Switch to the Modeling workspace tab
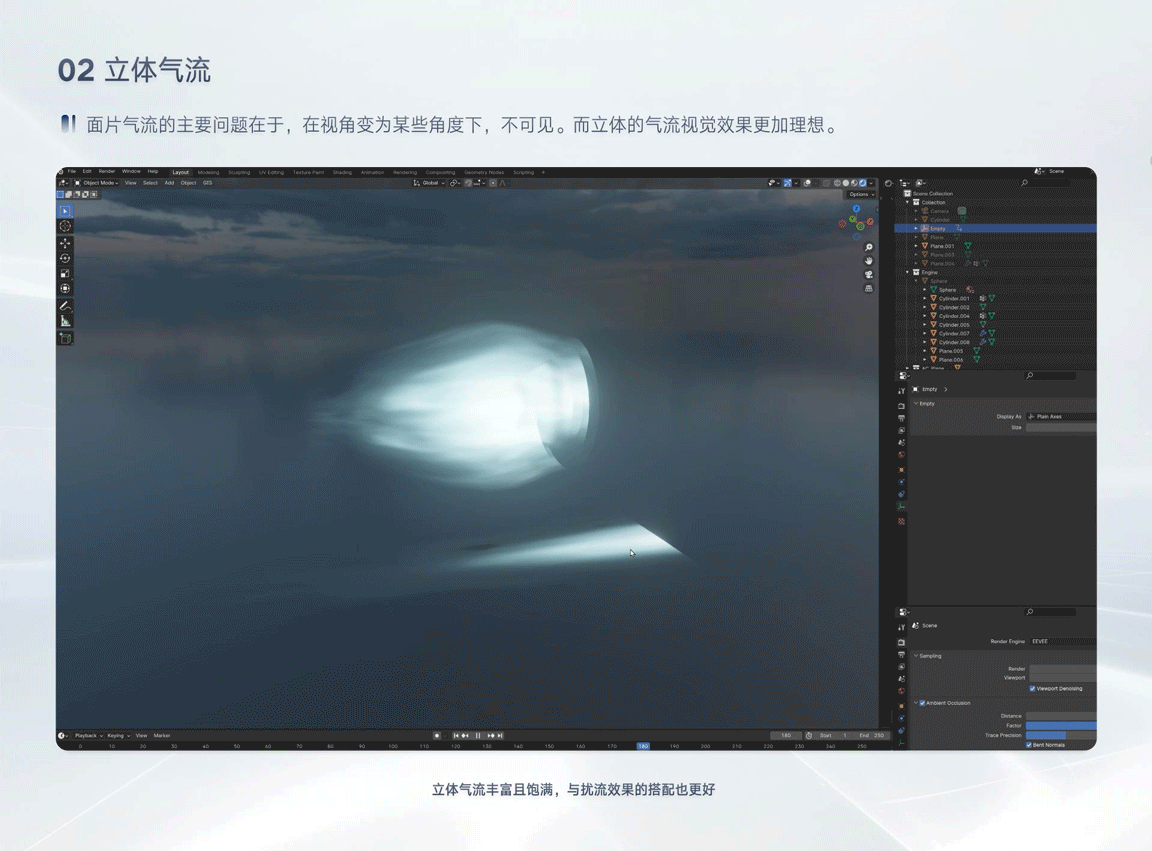The height and width of the screenshot is (851, 1152). tap(208, 173)
